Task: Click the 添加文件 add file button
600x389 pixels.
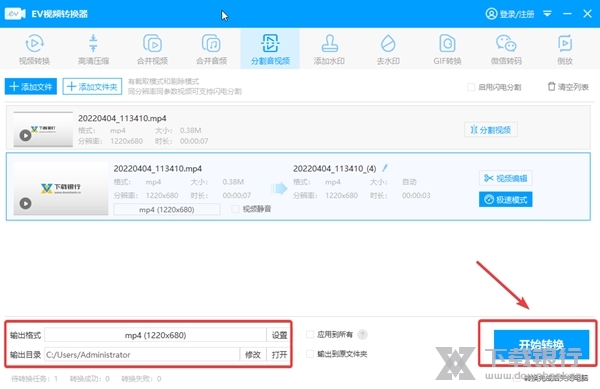Action: tap(31, 86)
